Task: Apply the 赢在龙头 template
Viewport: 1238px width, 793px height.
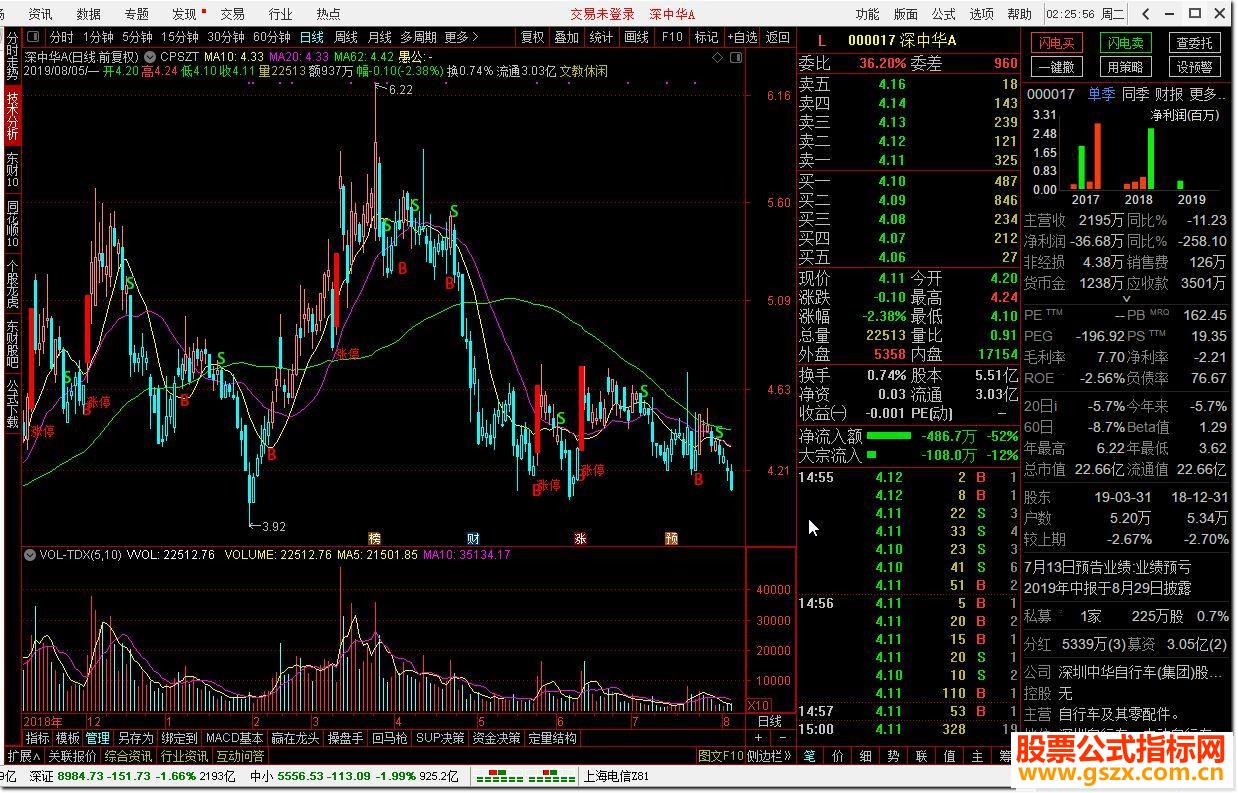Action: (295, 738)
